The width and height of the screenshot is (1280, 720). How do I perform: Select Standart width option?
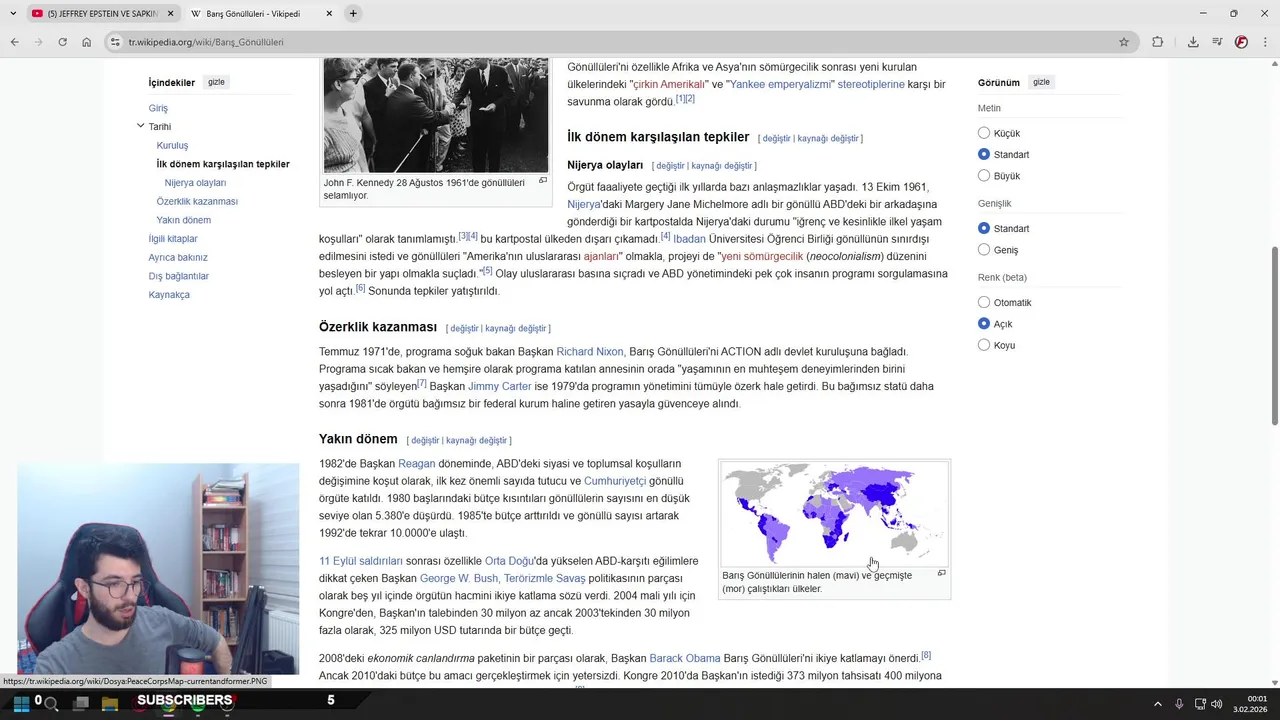(x=984, y=228)
